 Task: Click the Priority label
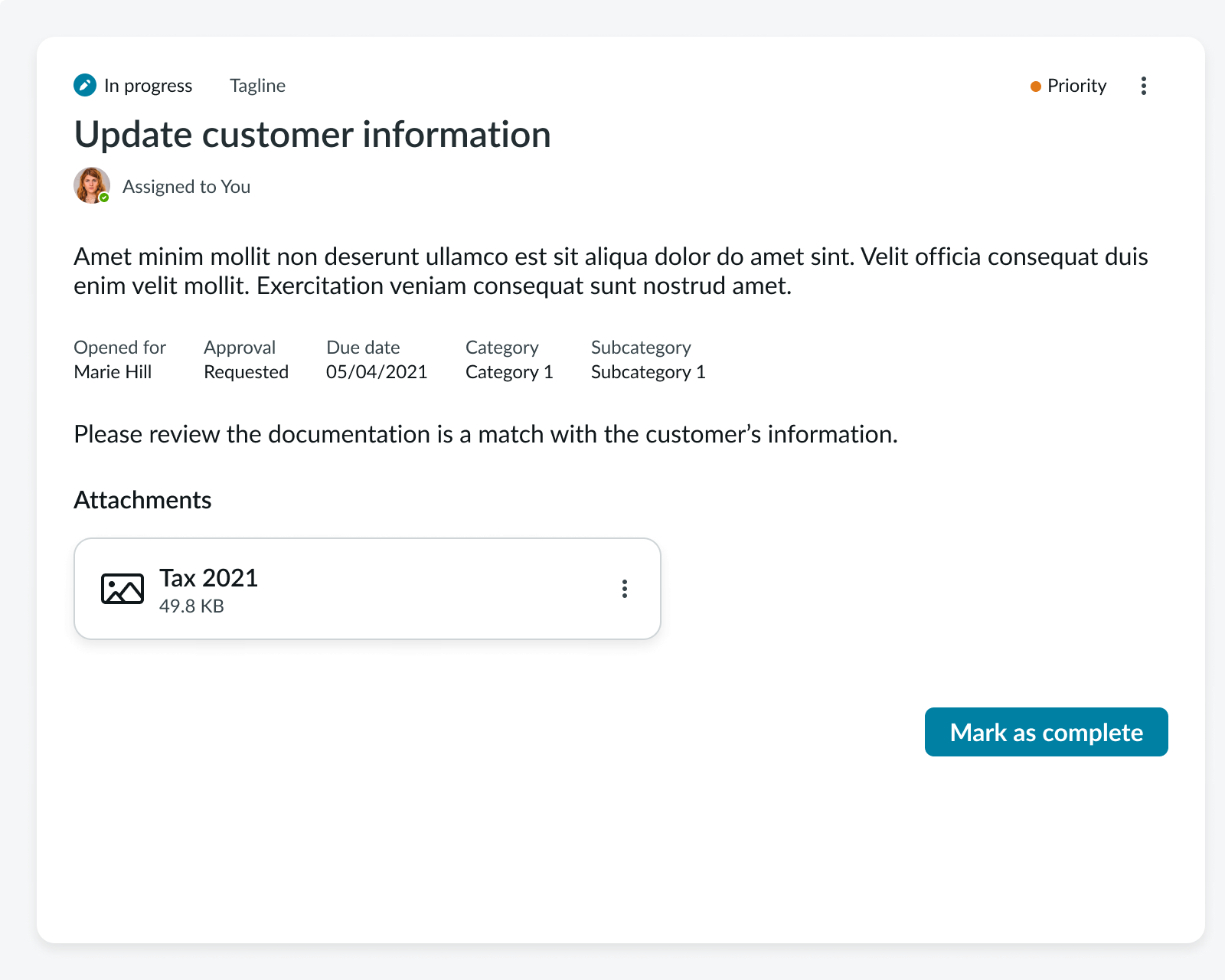pyautogui.click(x=1076, y=86)
